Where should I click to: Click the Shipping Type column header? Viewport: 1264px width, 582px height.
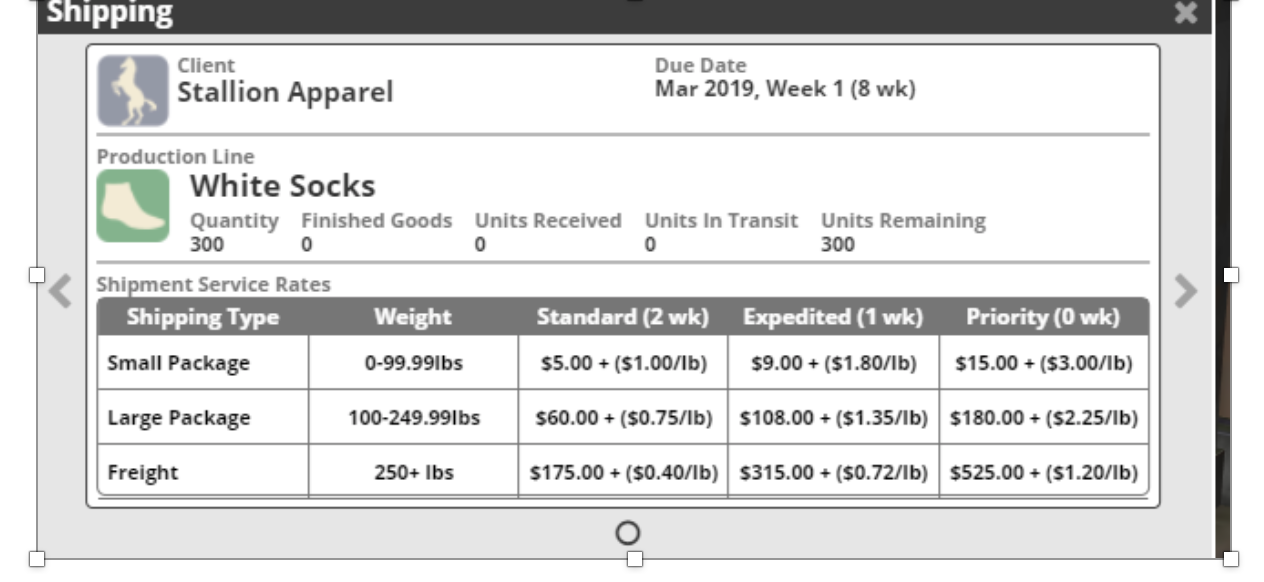click(203, 317)
